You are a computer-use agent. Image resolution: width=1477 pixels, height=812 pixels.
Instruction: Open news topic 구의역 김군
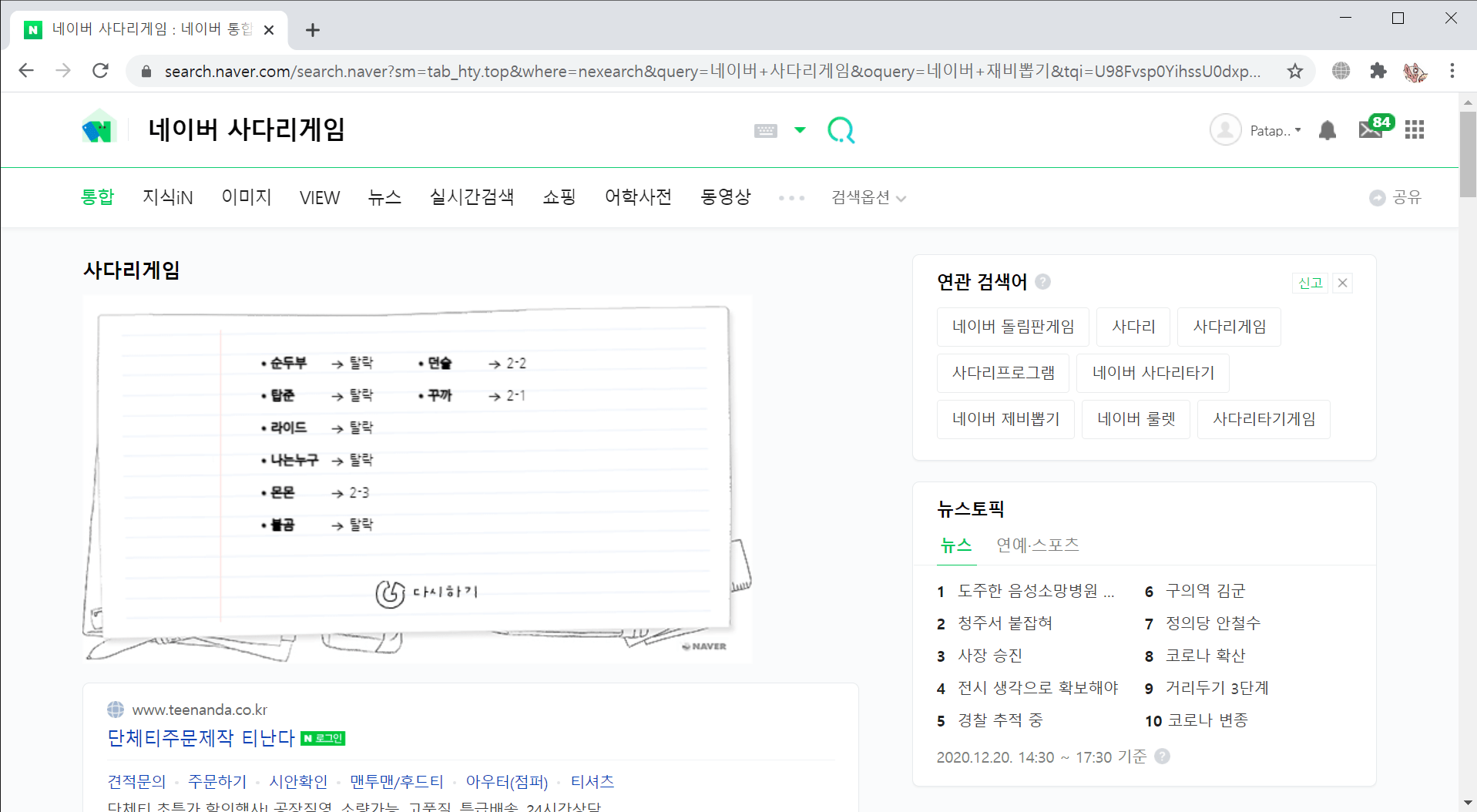[1205, 591]
